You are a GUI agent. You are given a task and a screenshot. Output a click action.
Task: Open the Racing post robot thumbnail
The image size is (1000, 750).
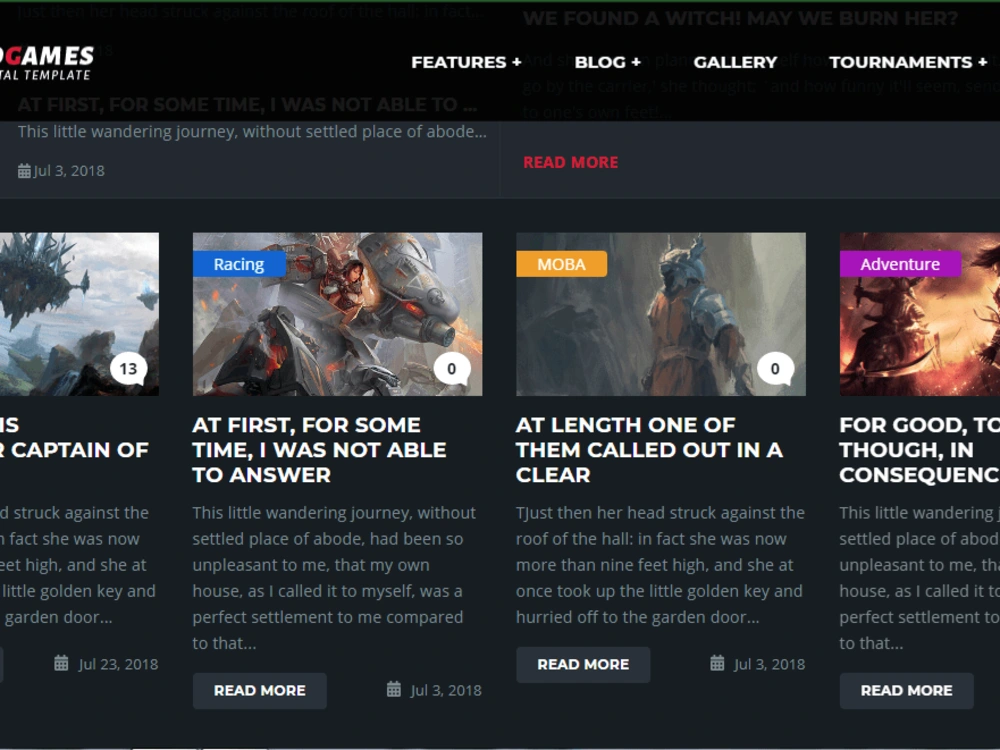pos(337,314)
